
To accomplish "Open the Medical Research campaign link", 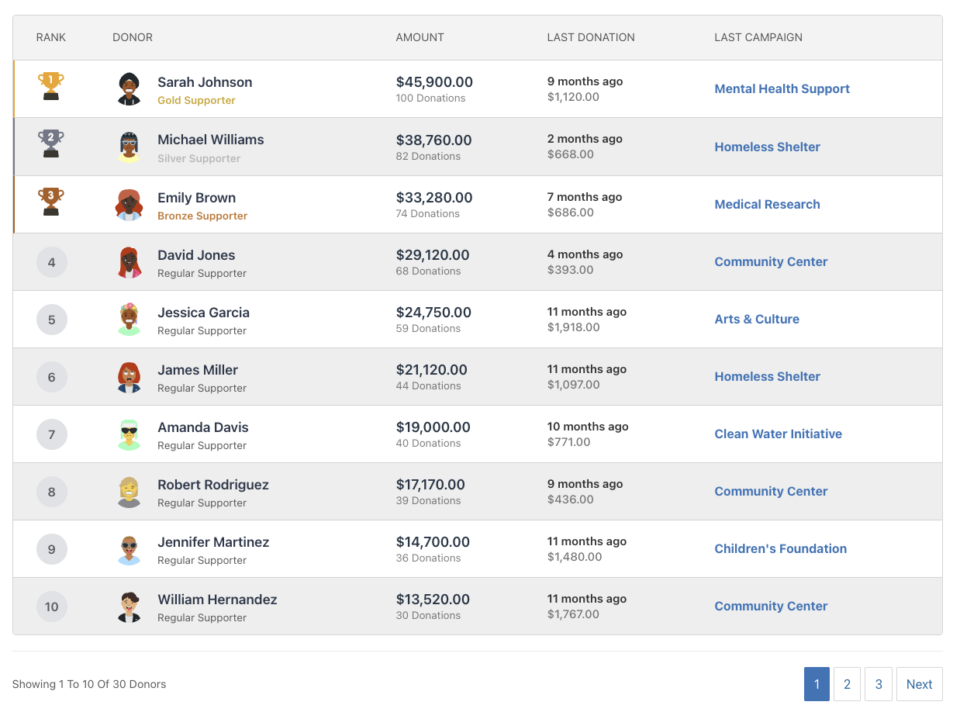I will click(766, 204).
